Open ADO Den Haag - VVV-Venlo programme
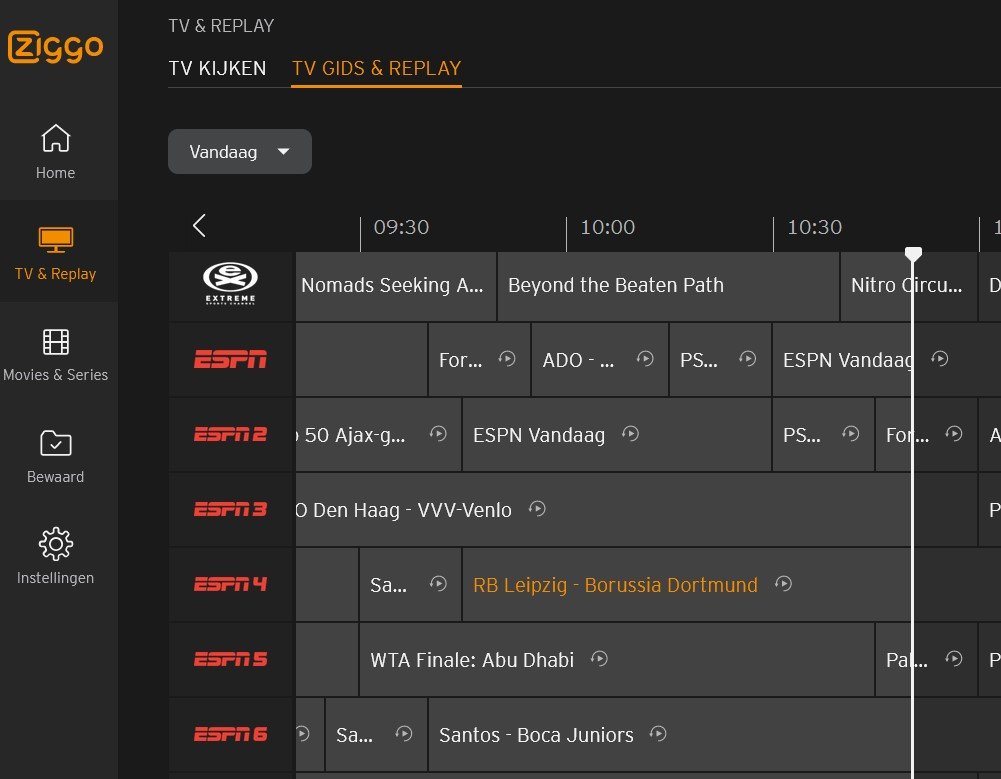The height and width of the screenshot is (779, 1001). point(636,510)
